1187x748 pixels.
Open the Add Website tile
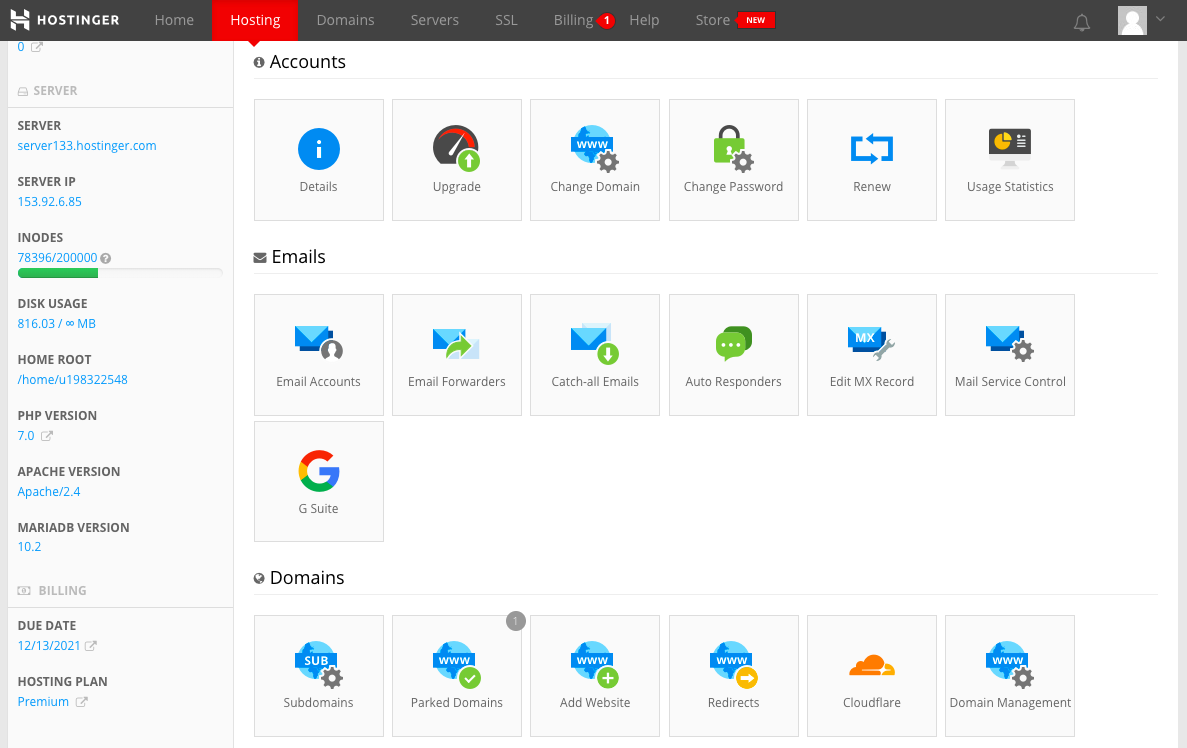tap(595, 675)
